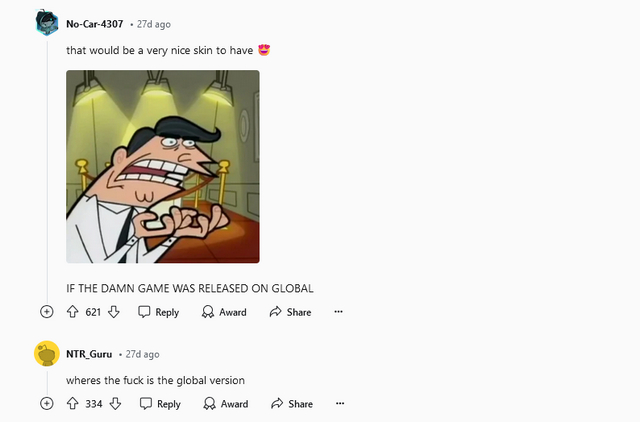
Task: Give an award to NTR_Guru's comment
Action: pos(226,404)
